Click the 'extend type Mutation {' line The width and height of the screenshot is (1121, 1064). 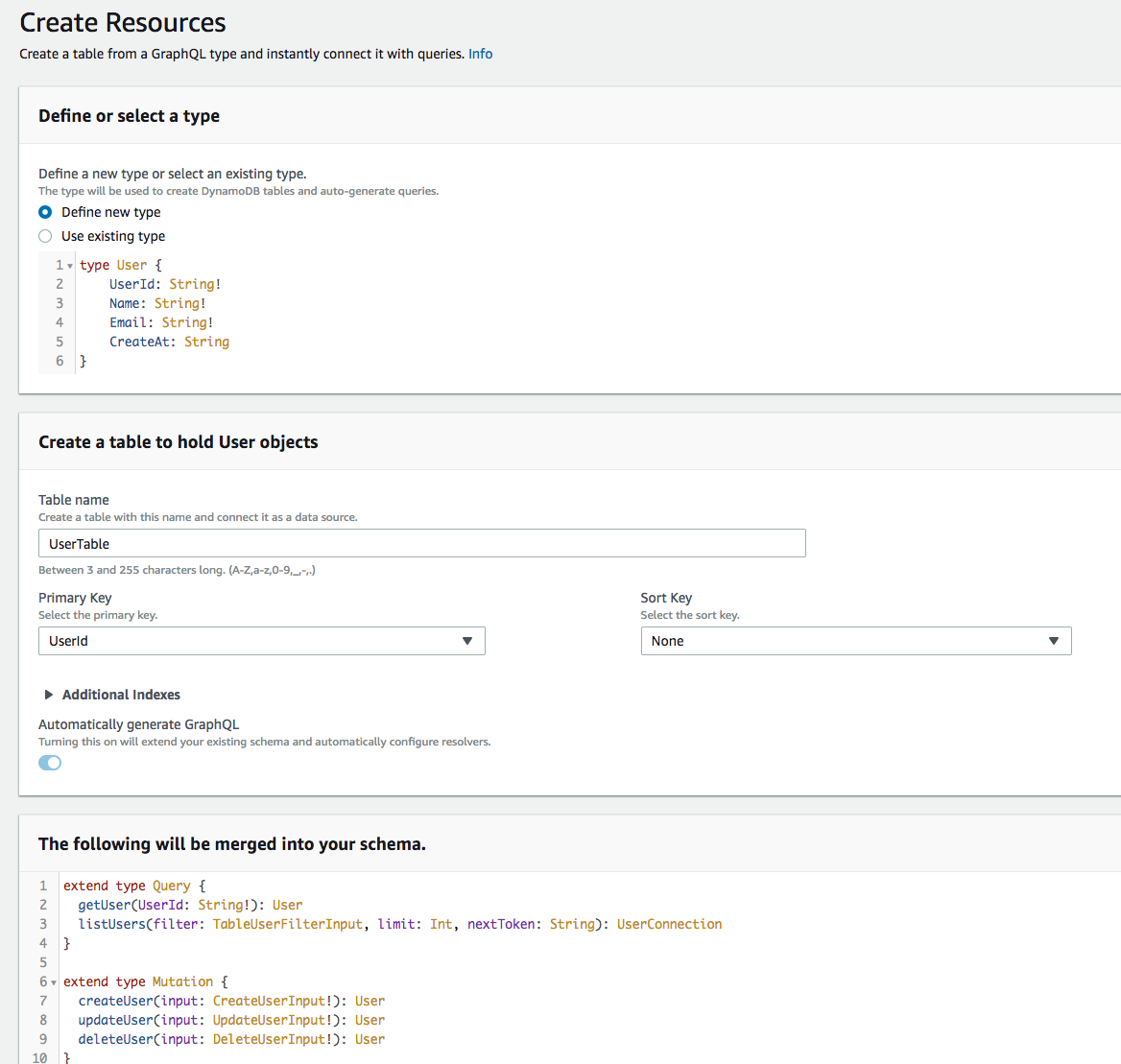point(146,981)
